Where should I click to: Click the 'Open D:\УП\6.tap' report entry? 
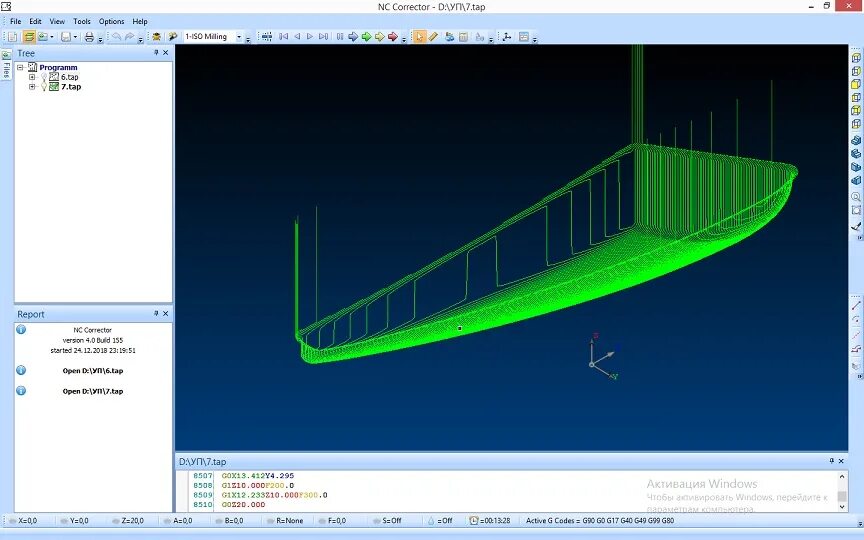pos(93,371)
